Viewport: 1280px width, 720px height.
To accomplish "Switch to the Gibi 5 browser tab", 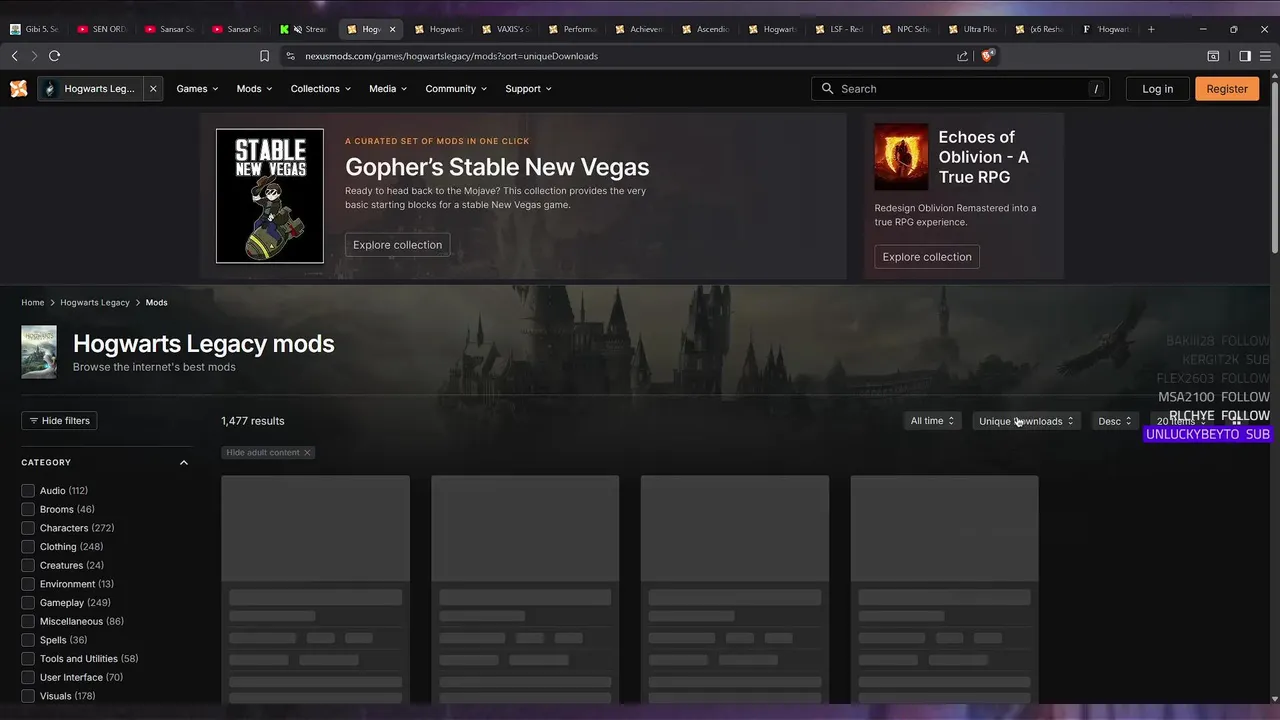I will (34, 29).
